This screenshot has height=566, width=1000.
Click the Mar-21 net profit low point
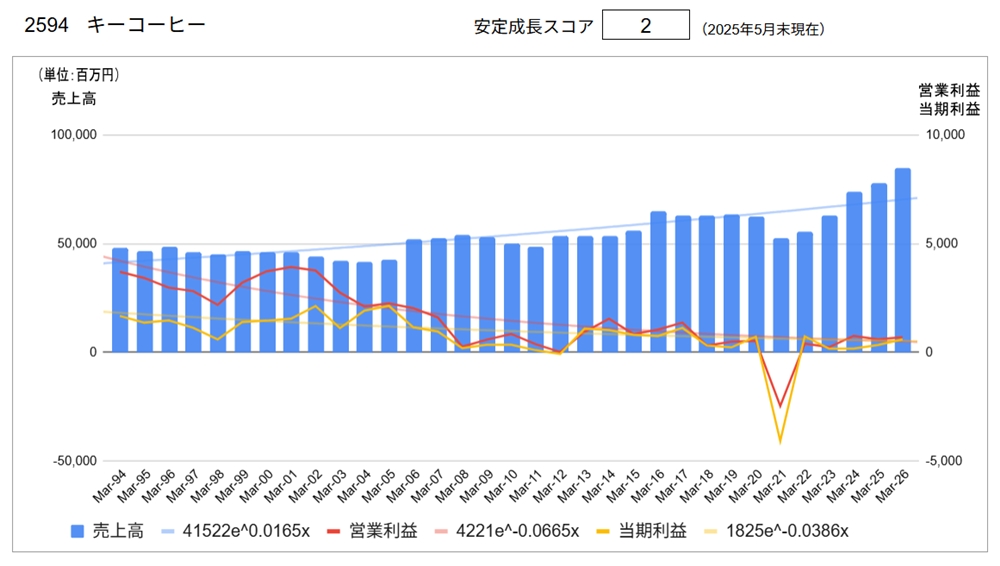coord(780,442)
